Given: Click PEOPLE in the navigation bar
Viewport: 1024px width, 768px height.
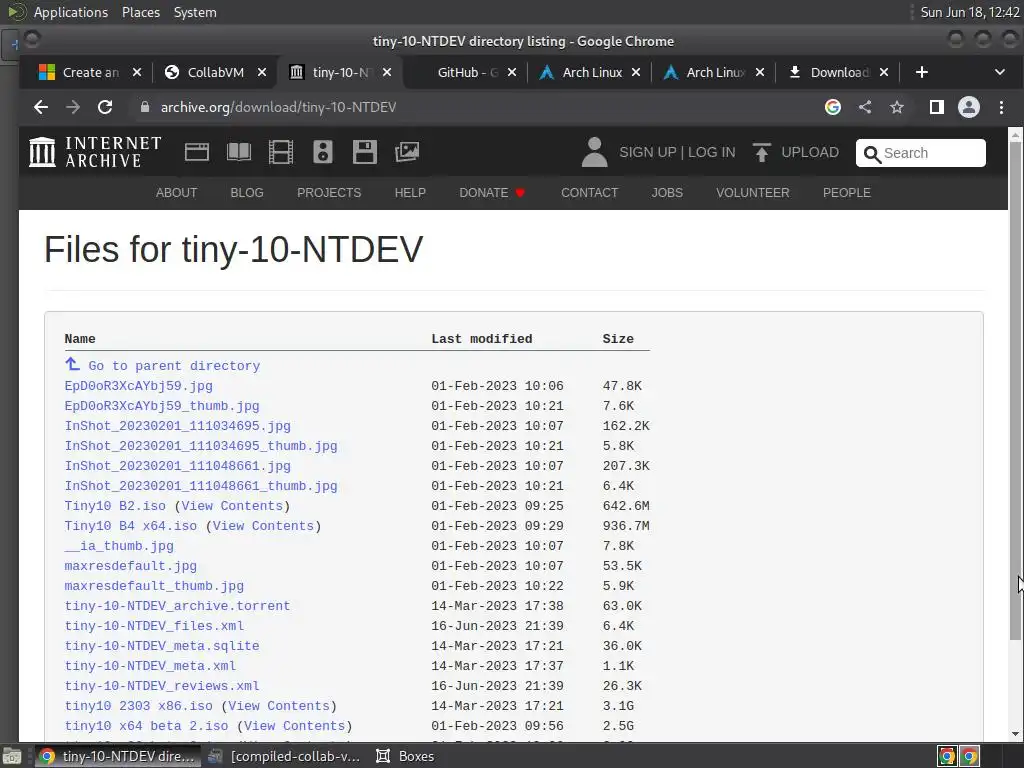Looking at the screenshot, I should coord(846,193).
